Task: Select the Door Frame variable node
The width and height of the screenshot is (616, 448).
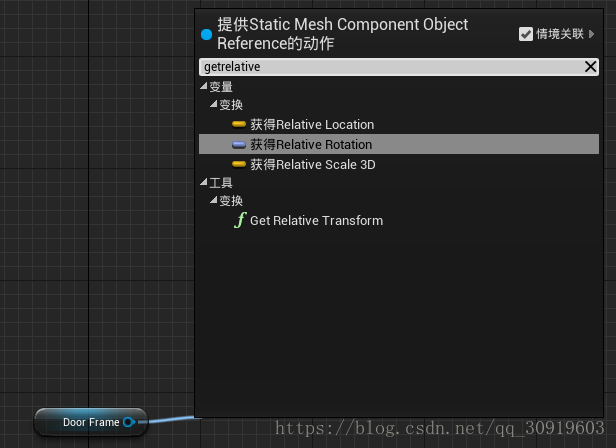Action: tap(91, 422)
